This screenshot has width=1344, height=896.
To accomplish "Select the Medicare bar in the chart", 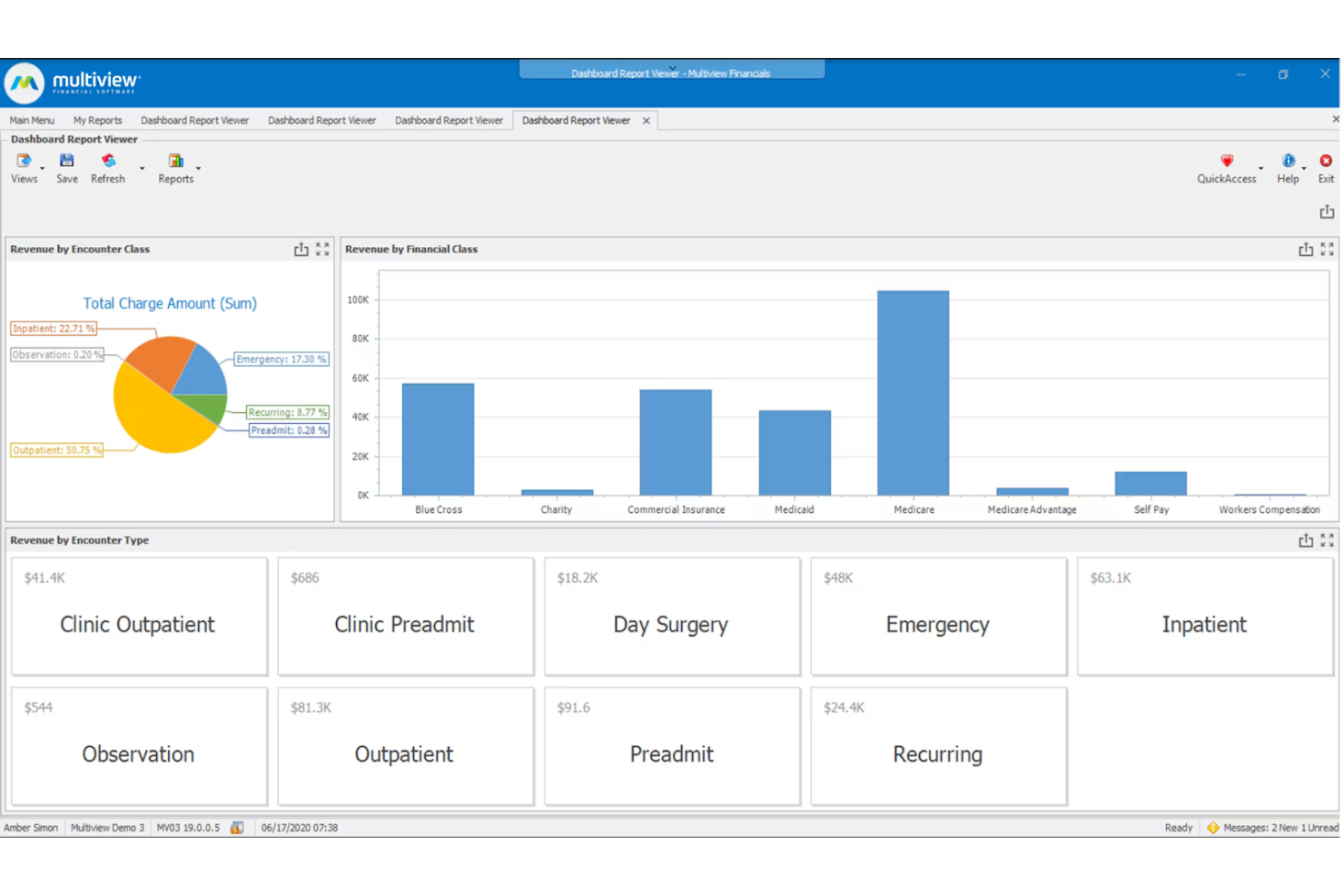I will coord(913,392).
